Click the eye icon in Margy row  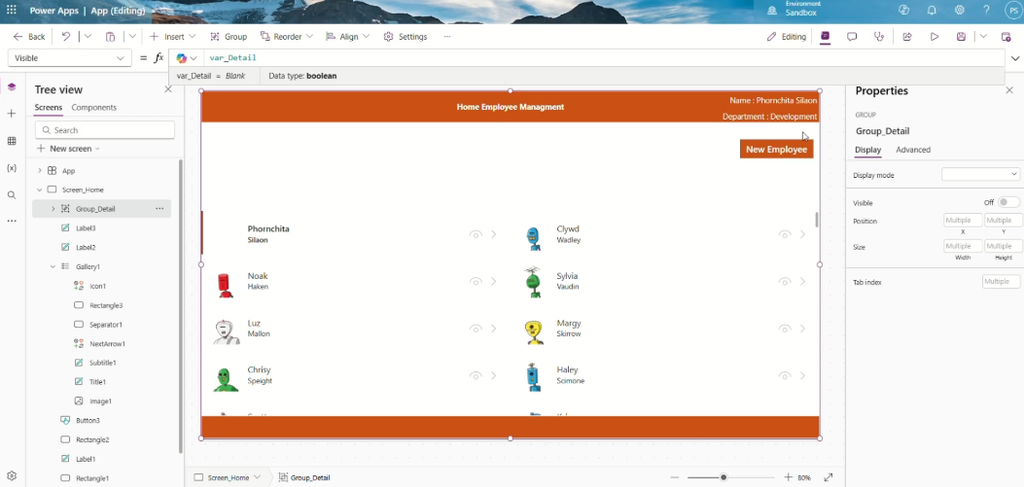click(785, 328)
